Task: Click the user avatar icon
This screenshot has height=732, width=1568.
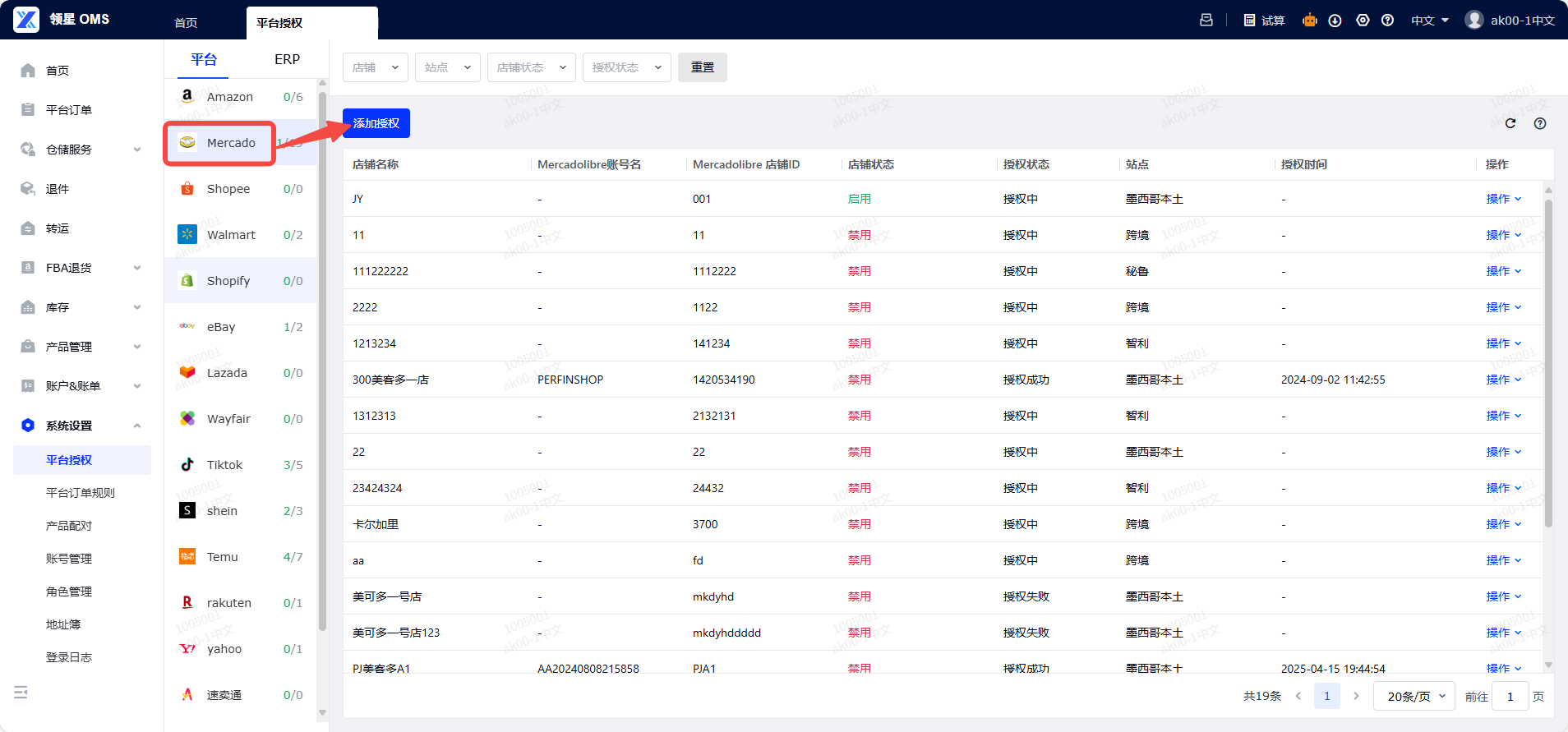Action: click(1473, 20)
